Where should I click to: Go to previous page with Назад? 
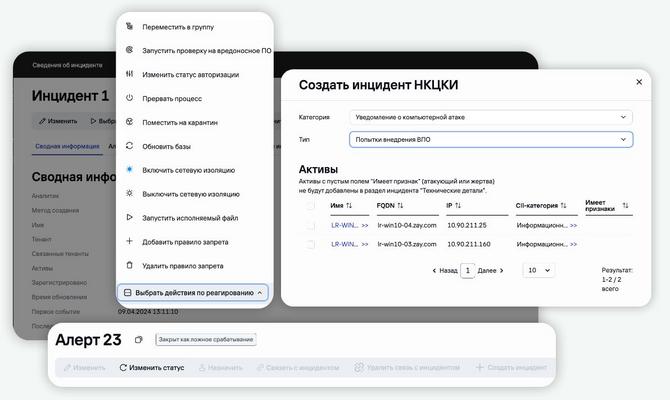click(x=445, y=271)
